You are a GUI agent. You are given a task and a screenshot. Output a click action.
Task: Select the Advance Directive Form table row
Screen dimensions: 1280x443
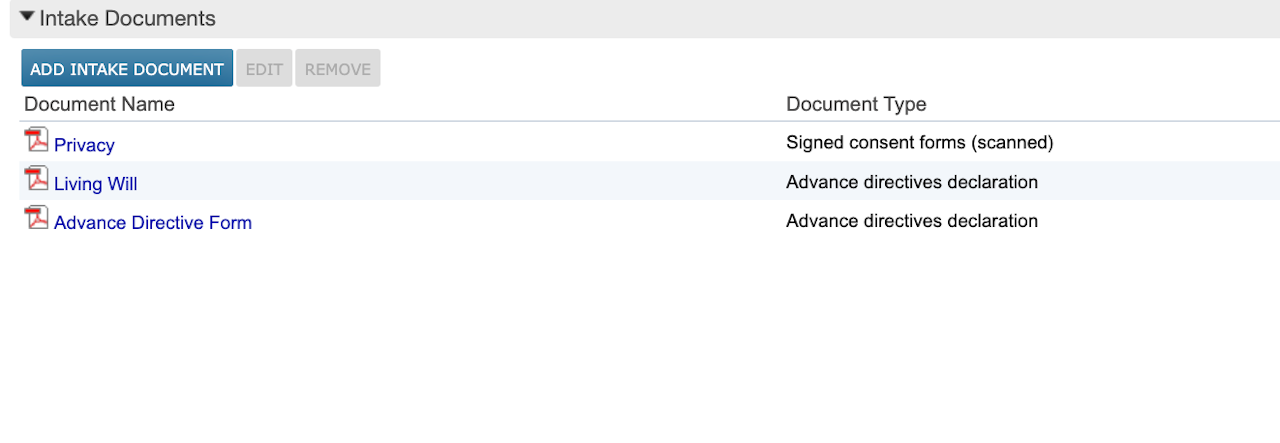tap(500, 221)
